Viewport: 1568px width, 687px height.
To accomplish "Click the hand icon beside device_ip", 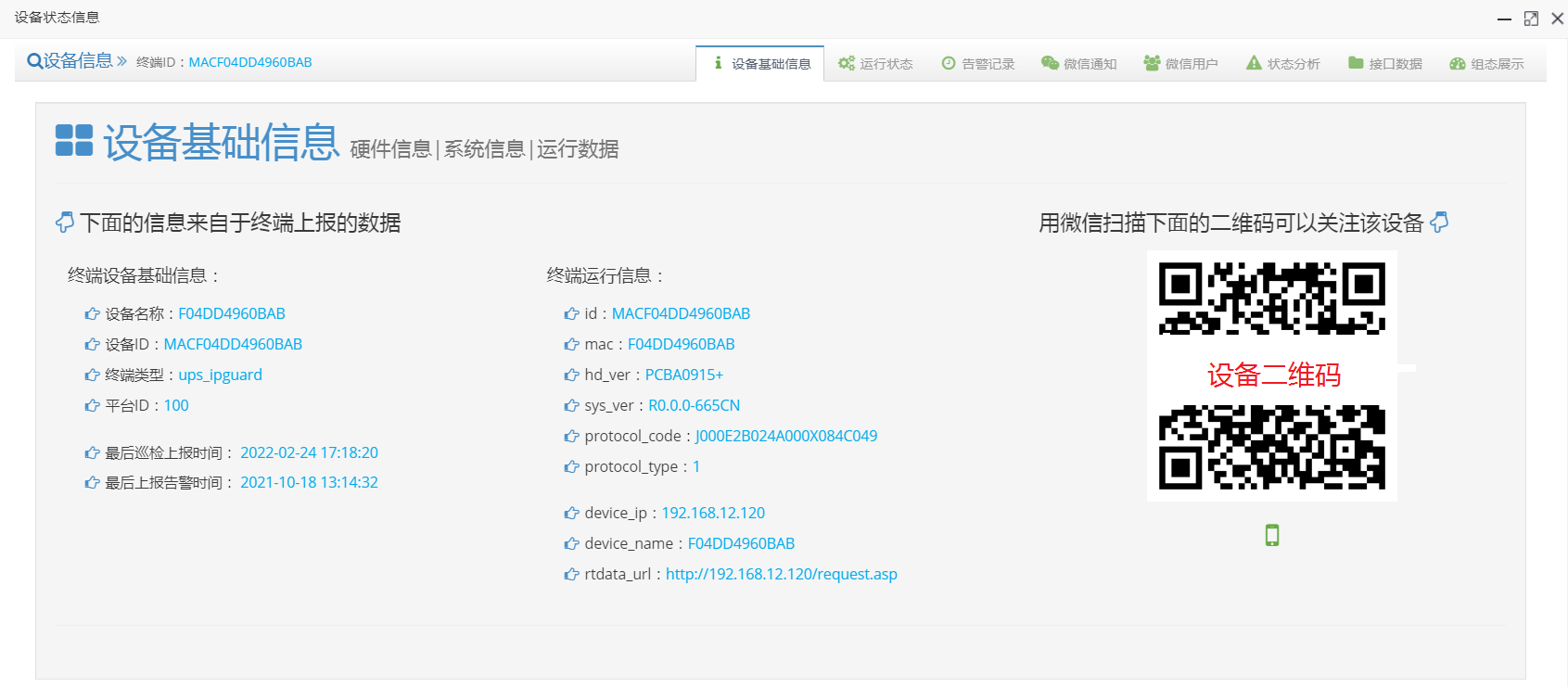I will click(x=571, y=514).
